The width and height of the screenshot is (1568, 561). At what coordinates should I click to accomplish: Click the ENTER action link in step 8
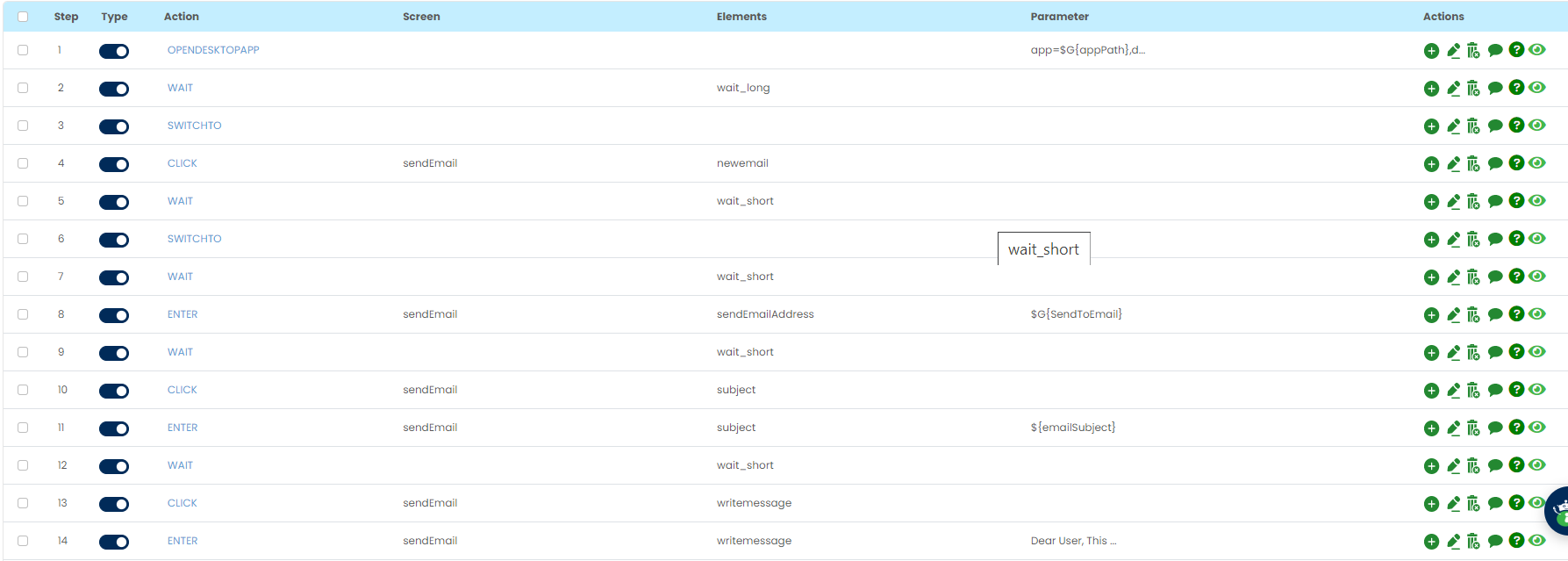pyautogui.click(x=183, y=314)
